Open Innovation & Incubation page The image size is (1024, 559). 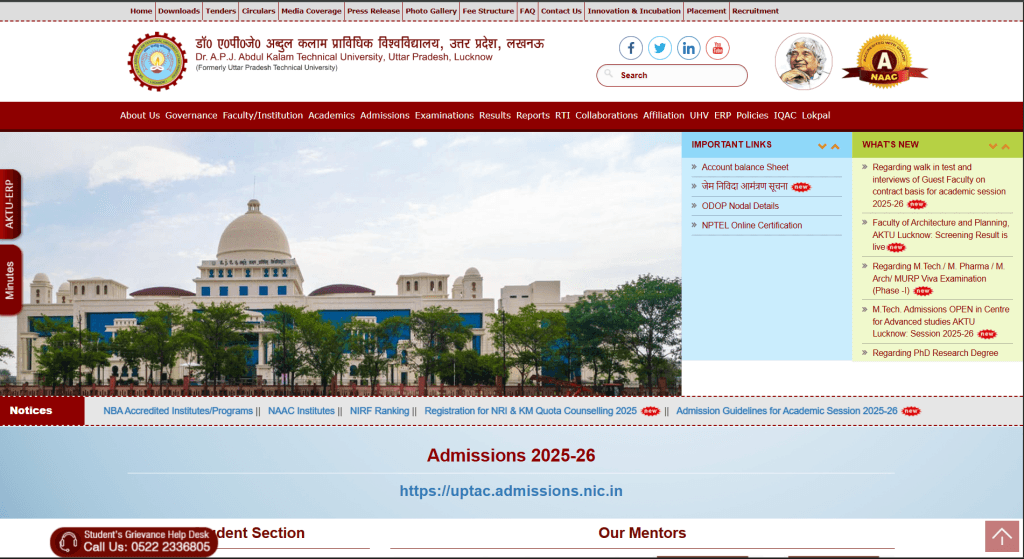[x=634, y=11]
